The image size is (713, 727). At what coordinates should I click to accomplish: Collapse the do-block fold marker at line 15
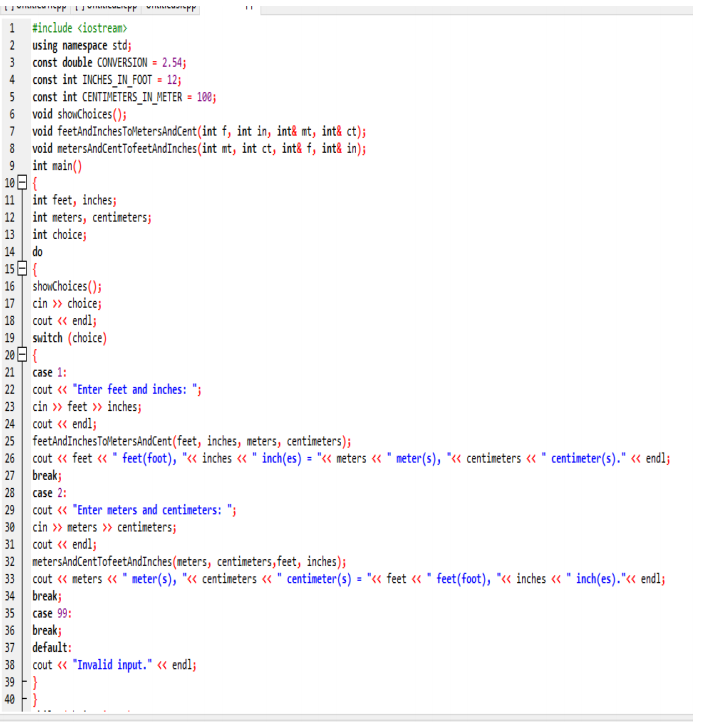pyautogui.click(x=22, y=268)
